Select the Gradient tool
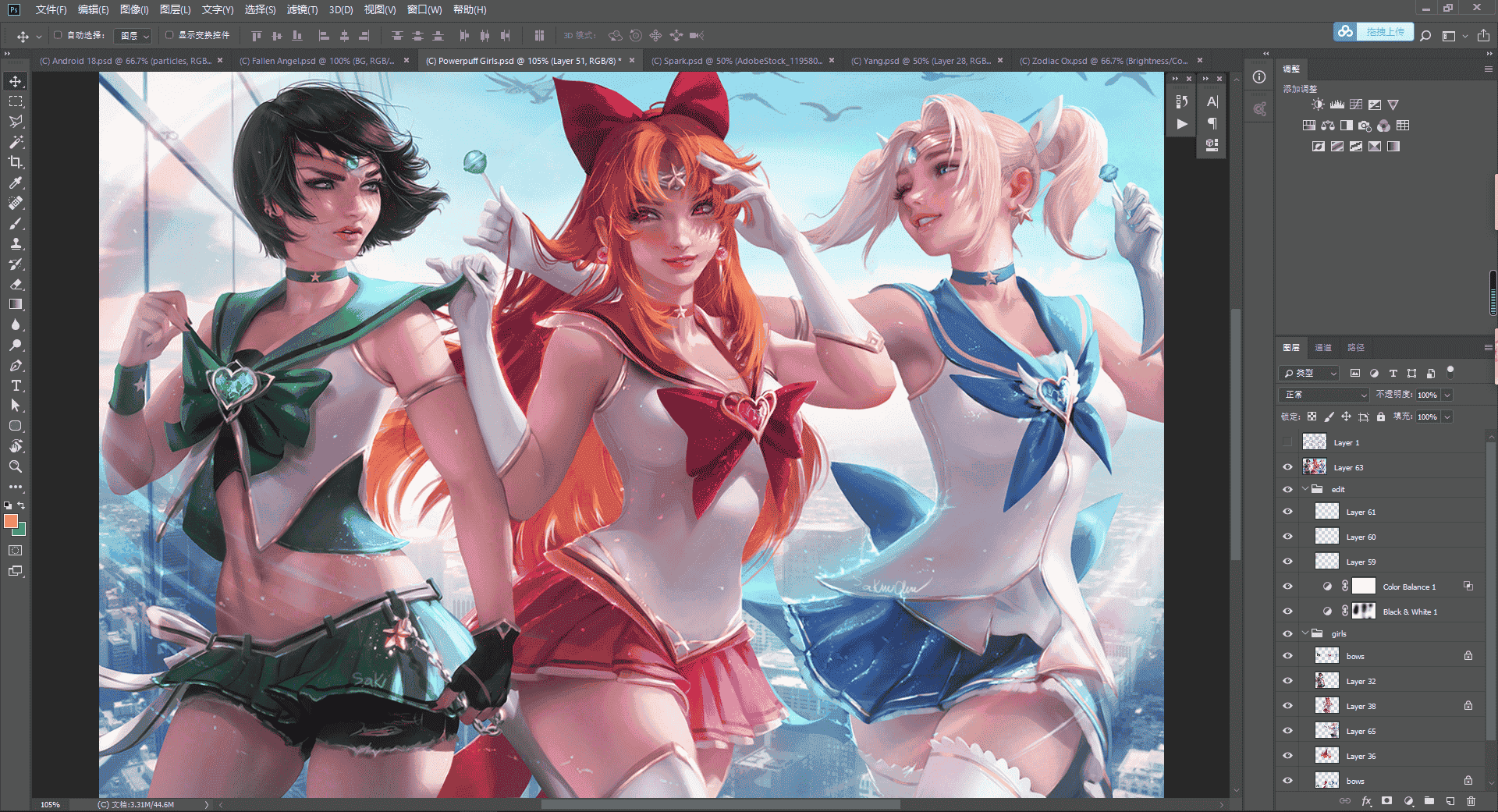This screenshot has height=812, width=1498. click(16, 304)
